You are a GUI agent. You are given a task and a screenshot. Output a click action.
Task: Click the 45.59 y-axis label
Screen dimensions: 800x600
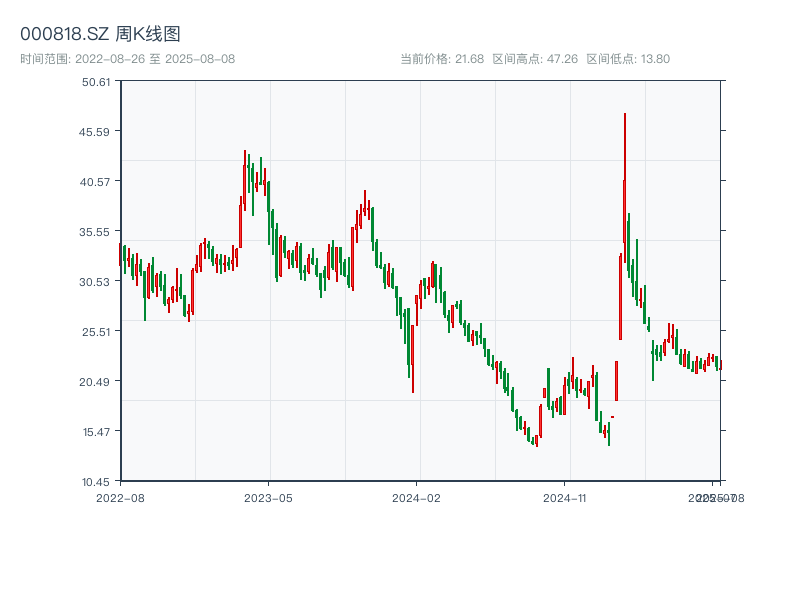click(94, 132)
